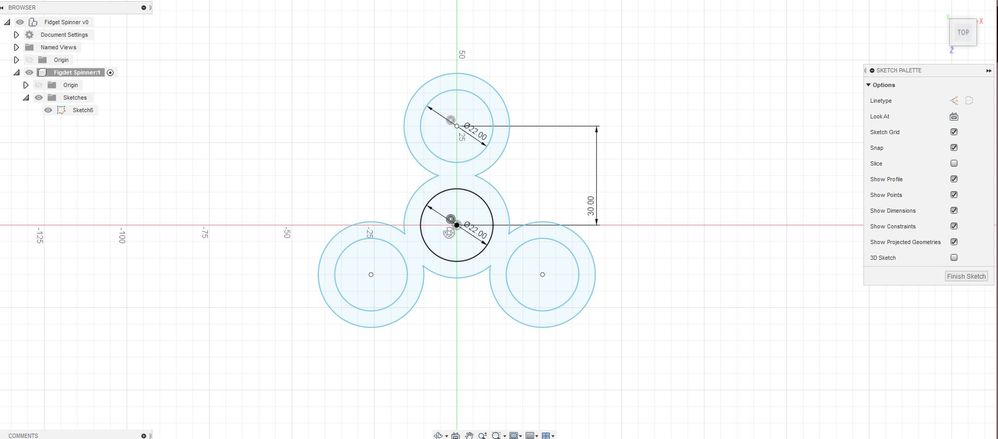Open the Grid and Snaps icon
This screenshot has width=998, height=439.
click(x=530, y=436)
